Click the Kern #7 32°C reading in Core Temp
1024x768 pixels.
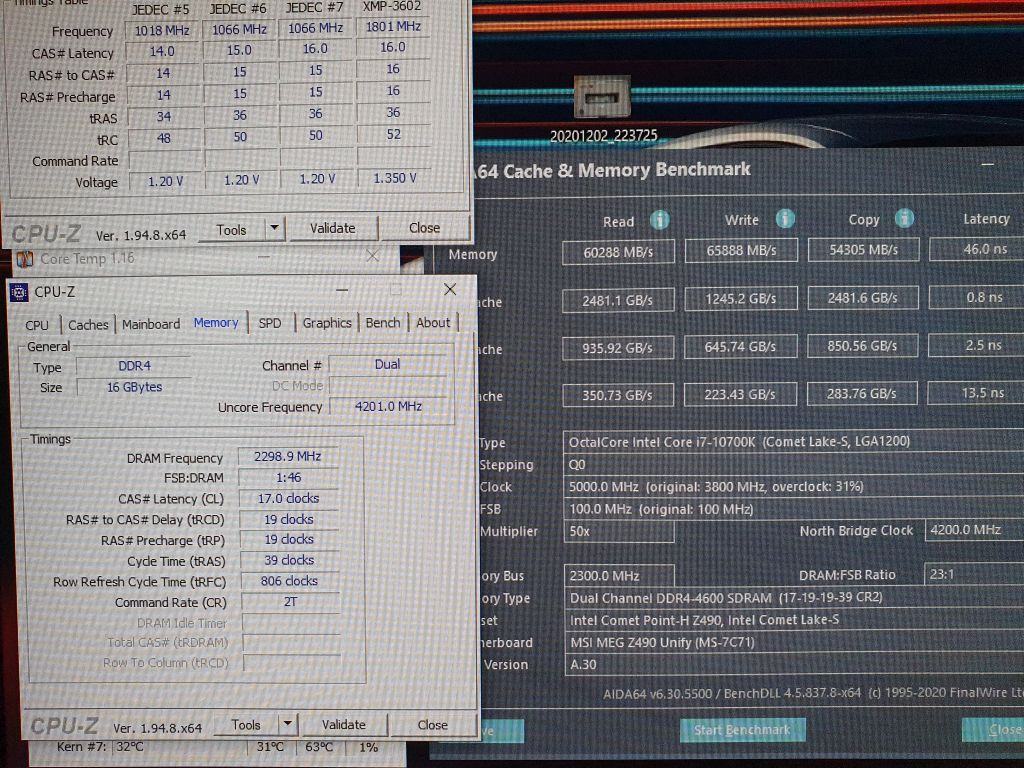(130, 746)
